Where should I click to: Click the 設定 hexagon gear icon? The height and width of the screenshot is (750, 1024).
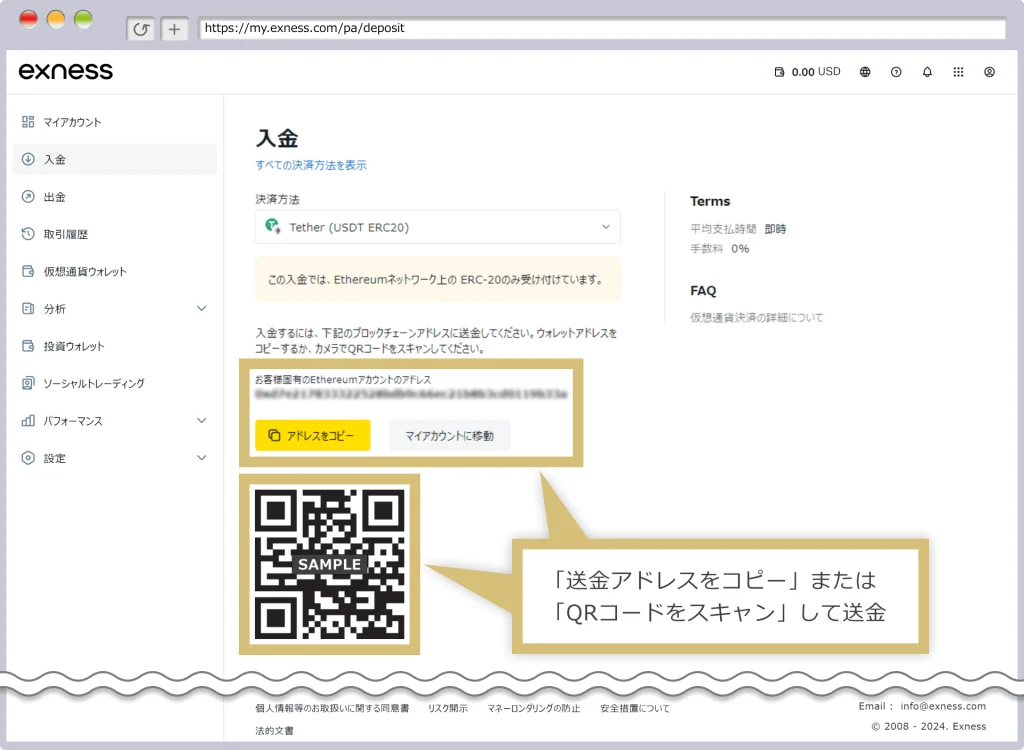tap(28, 458)
